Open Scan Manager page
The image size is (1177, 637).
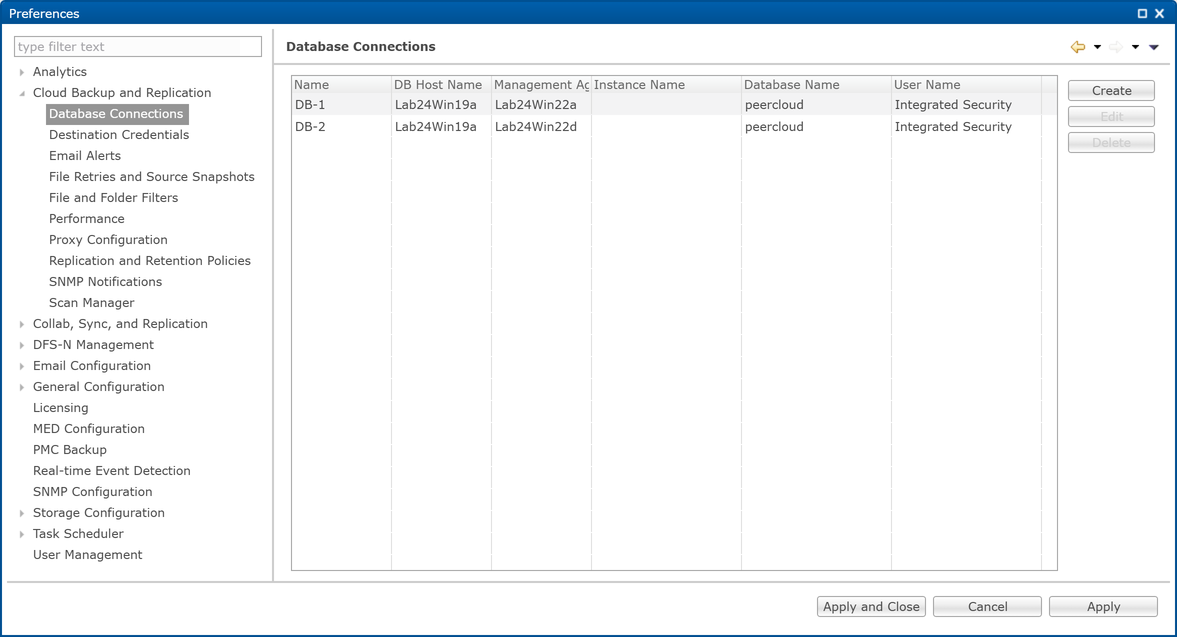(x=92, y=303)
